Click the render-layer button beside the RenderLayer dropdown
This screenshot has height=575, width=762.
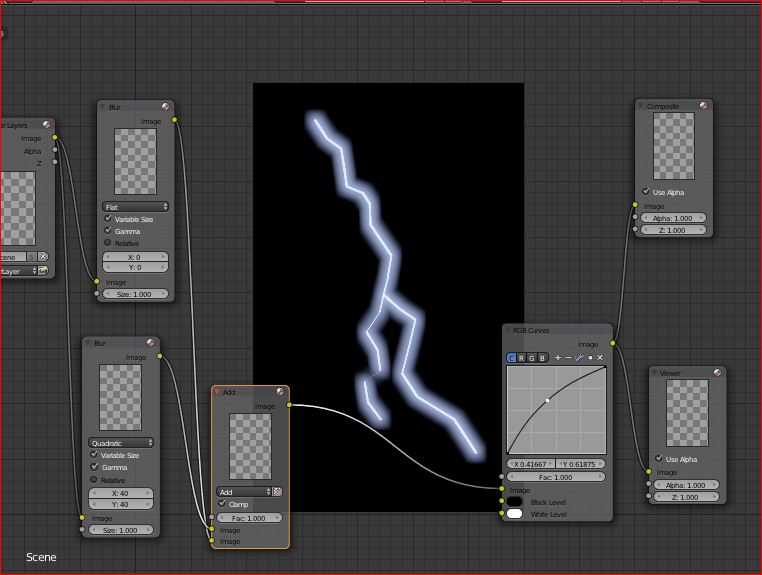tap(43, 270)
